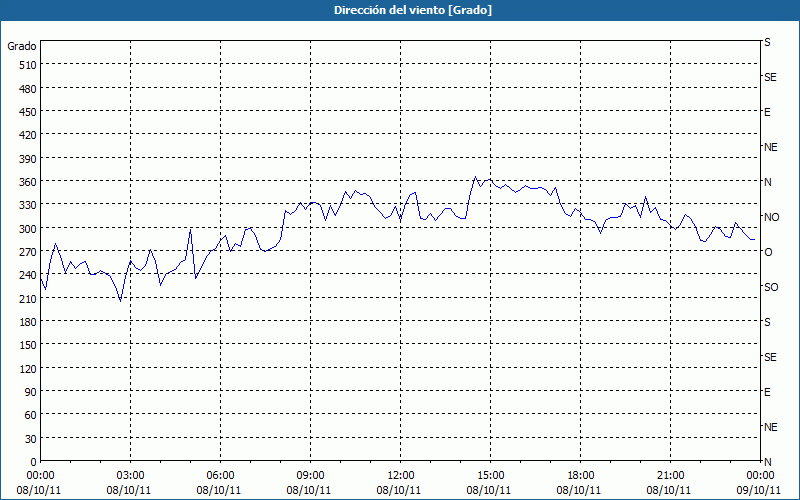Image resolution: width=800 pixels, height=500 pixels.
Task: Pick the 330 y-axis value
Action: pyautogui.click(x=28, y=205)
